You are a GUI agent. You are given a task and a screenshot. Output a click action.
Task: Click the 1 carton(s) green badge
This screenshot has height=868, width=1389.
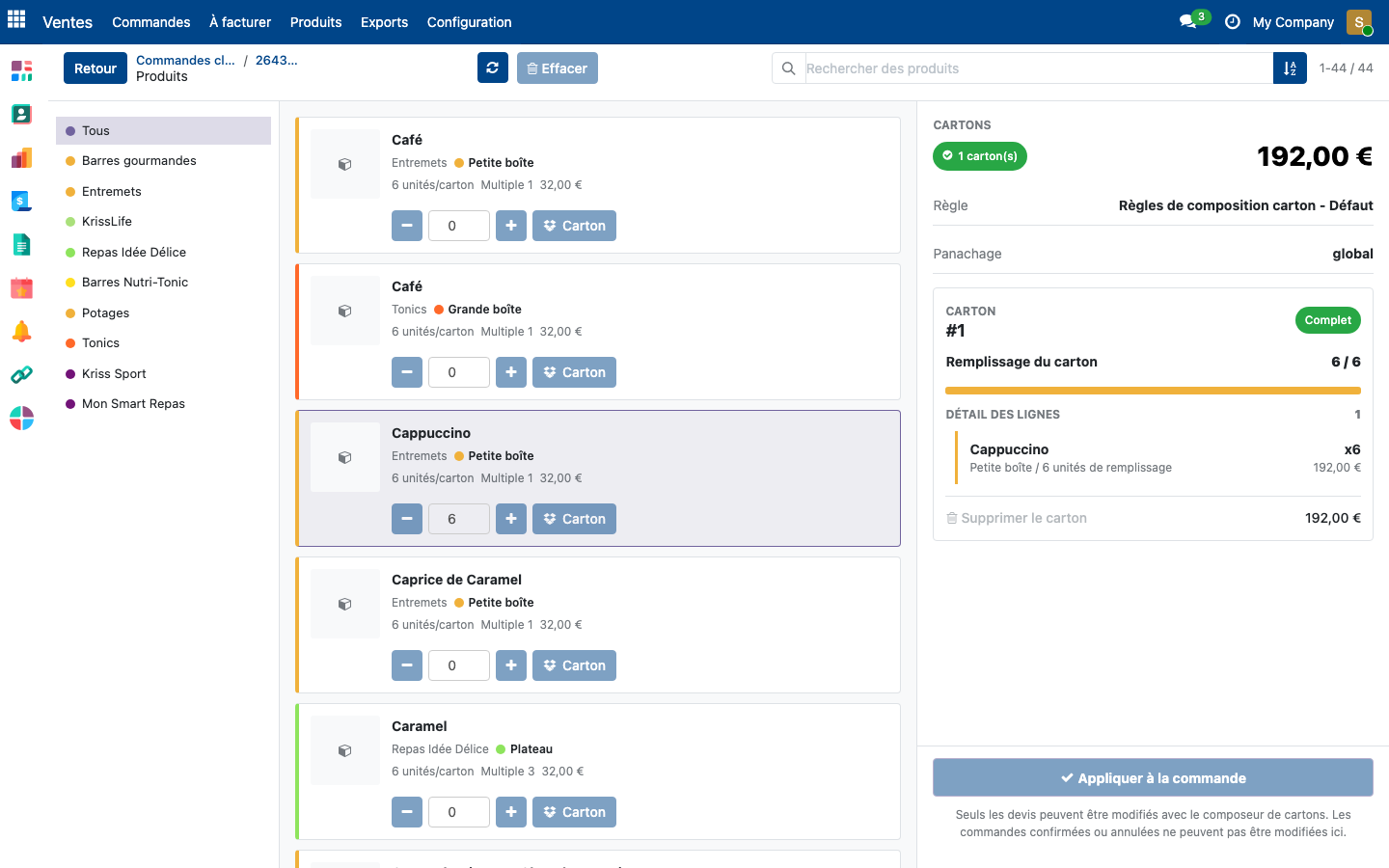tap(980, 156)
